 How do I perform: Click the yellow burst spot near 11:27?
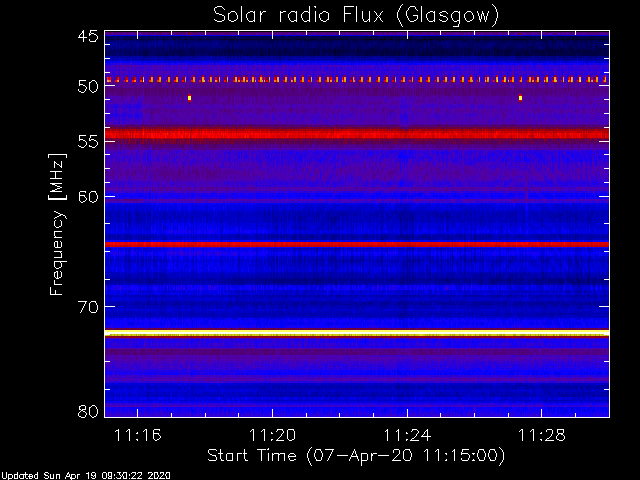520,98
